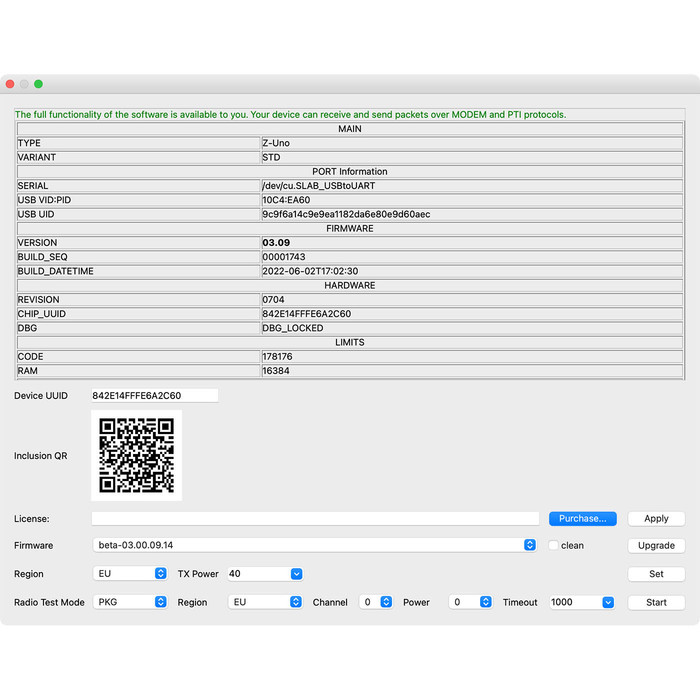Enable the clean checkbox
The height and width of the screenshot is (700, 700).
pyautogui.click(x=554, y=546)
